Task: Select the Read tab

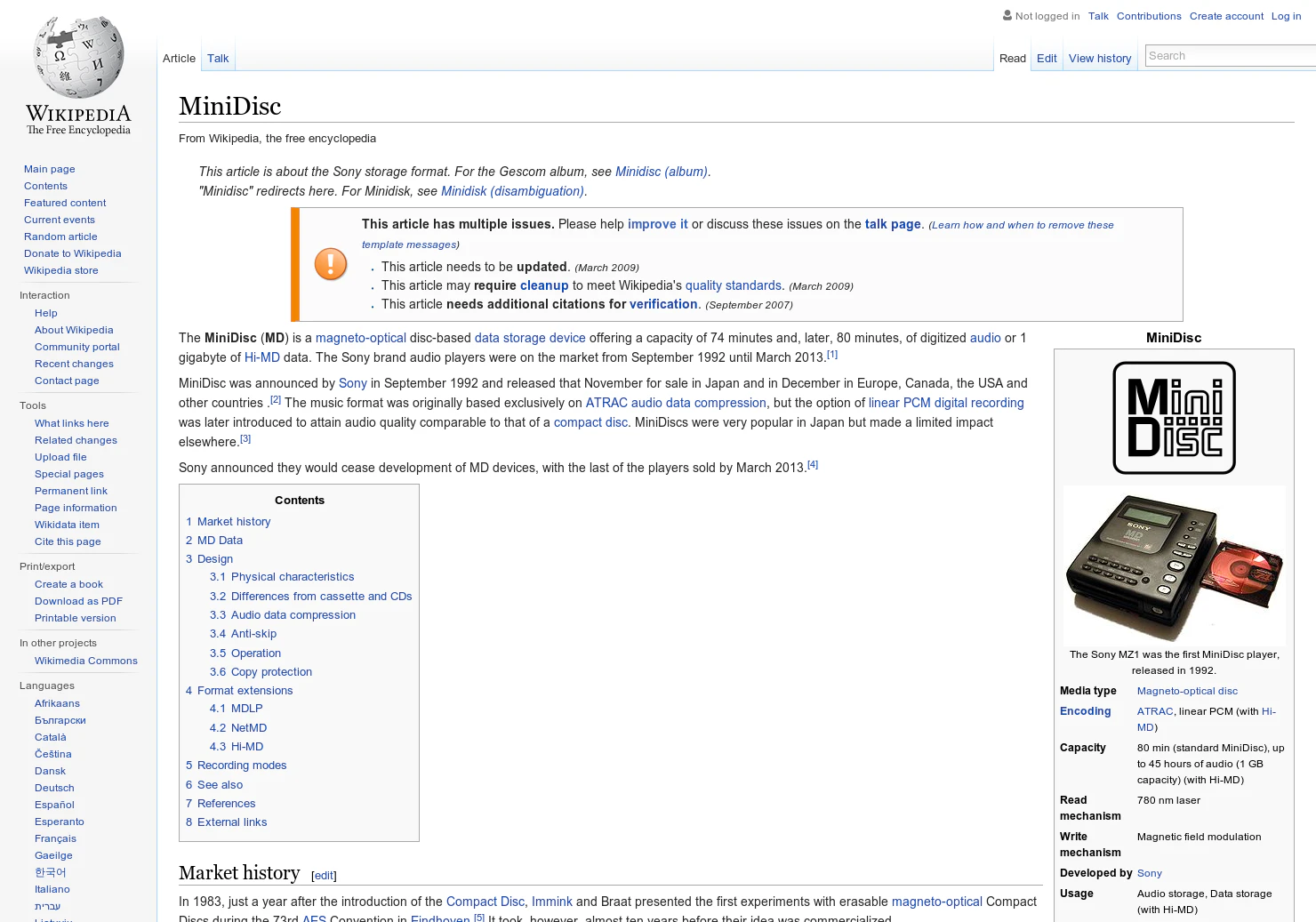Action: [x=1012, y=59]
